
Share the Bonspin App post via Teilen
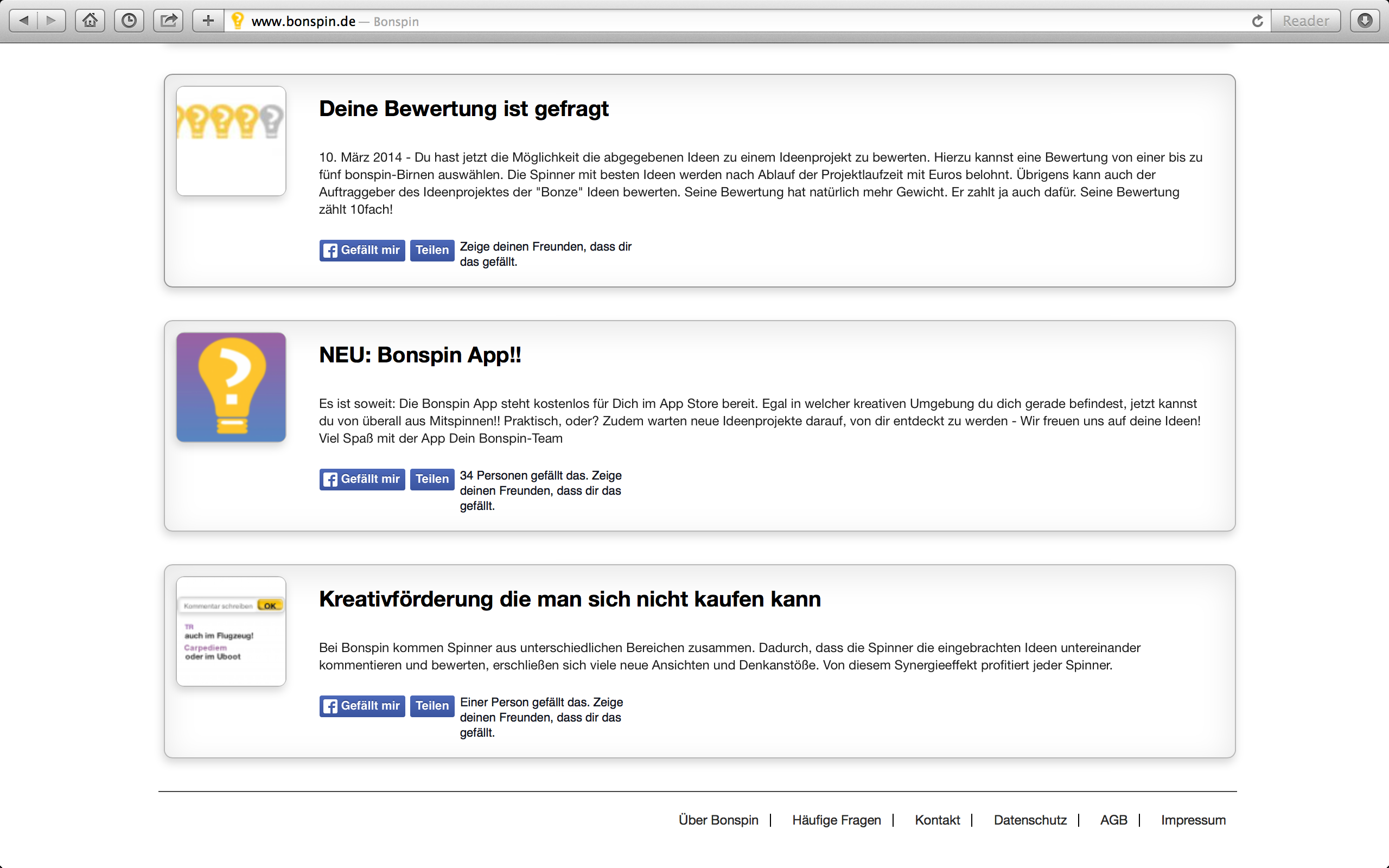tap(432, 480)
